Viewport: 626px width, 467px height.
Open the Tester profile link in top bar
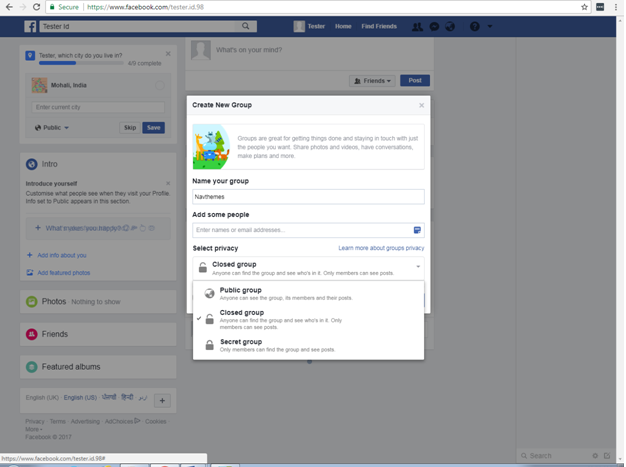click(316, 26)
